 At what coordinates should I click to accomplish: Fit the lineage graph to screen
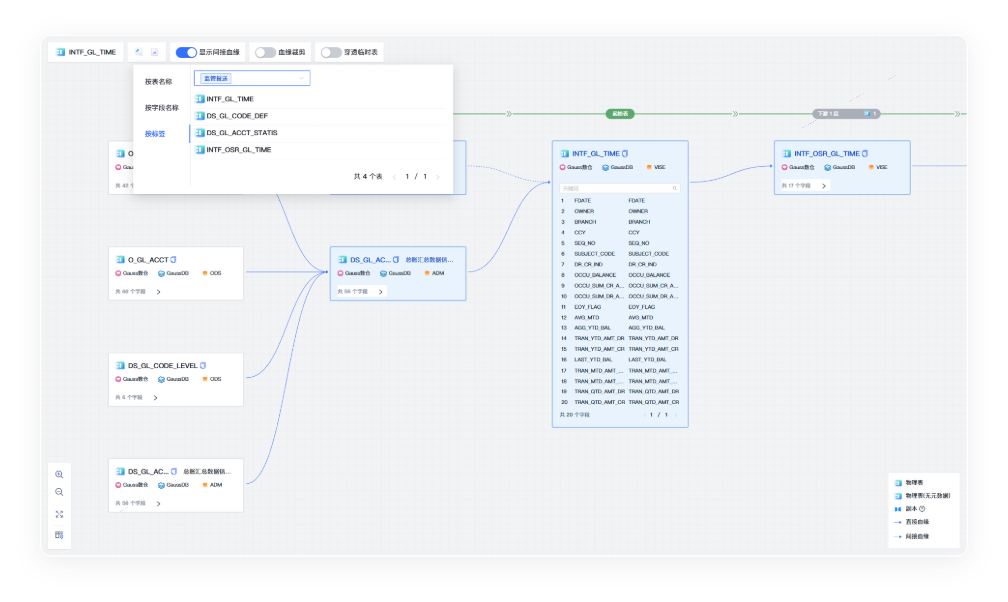click(x=59, y=515)
